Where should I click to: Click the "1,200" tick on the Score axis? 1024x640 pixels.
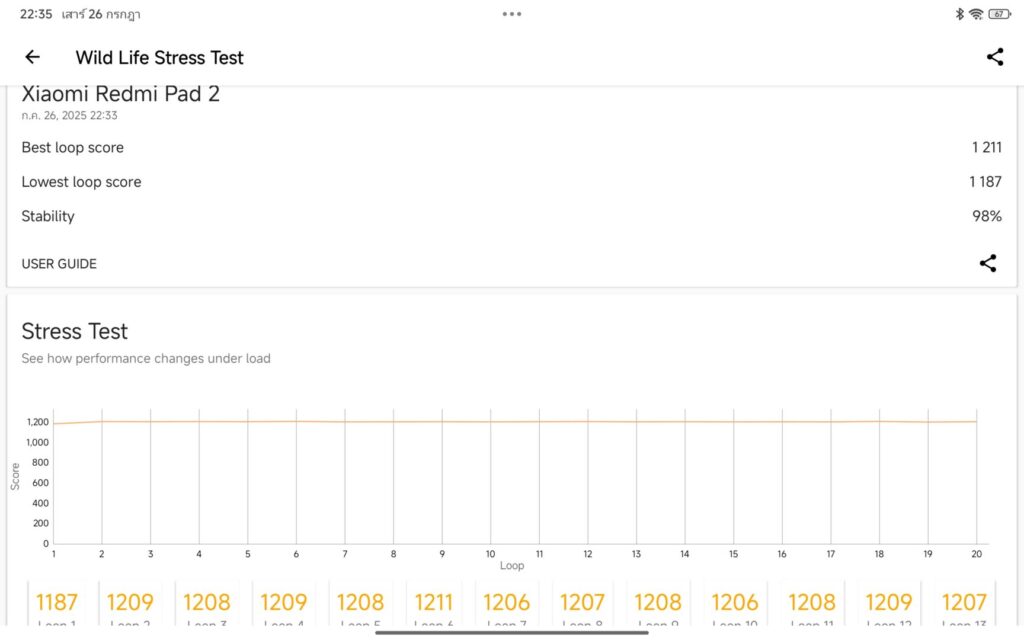tap(38, 422)
